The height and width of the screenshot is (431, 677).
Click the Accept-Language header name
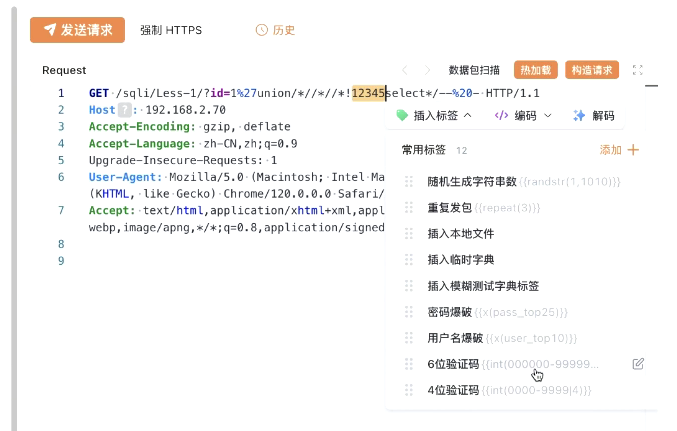point(142,143)
